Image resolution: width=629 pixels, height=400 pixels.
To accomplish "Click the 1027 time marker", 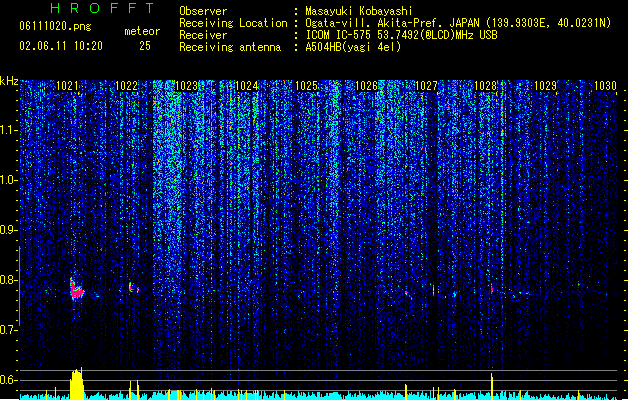I will tap(426, 86).
